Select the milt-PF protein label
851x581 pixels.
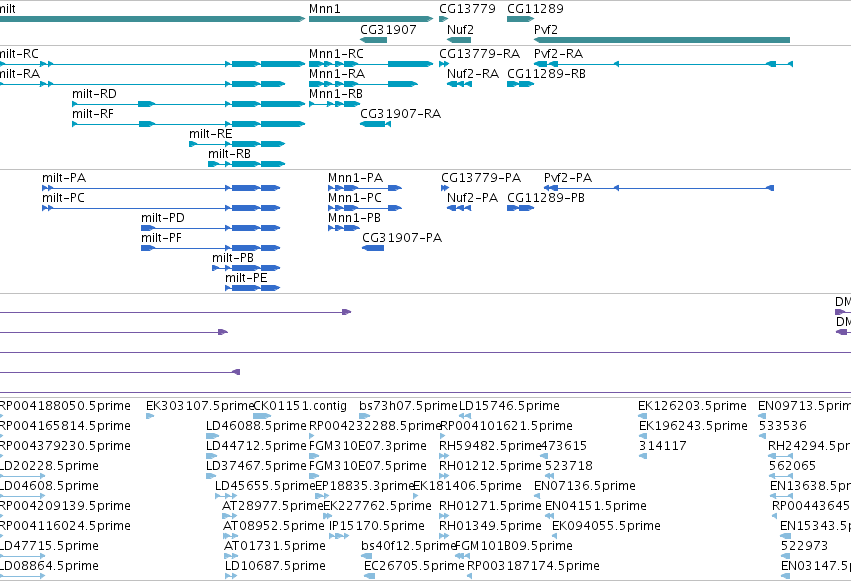click(161, 238)
